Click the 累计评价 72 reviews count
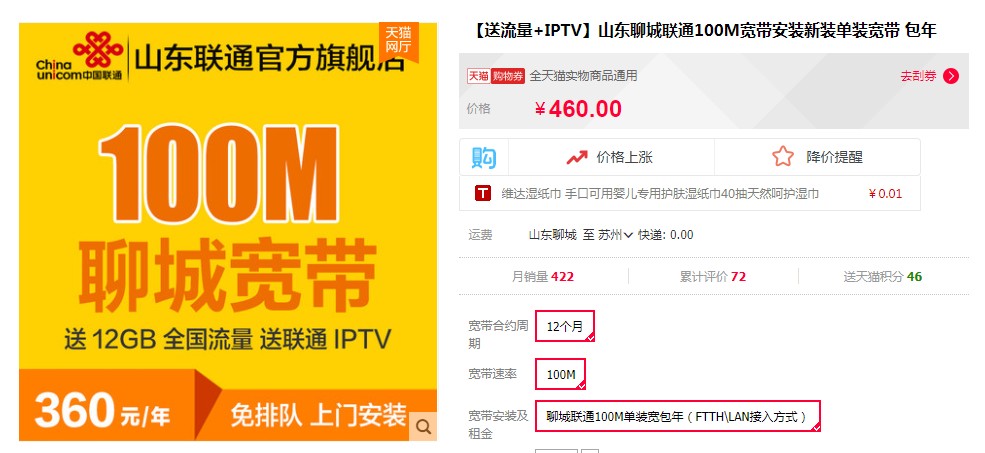Viewport: 985px width, 453px height. click(x=713, y=276)
